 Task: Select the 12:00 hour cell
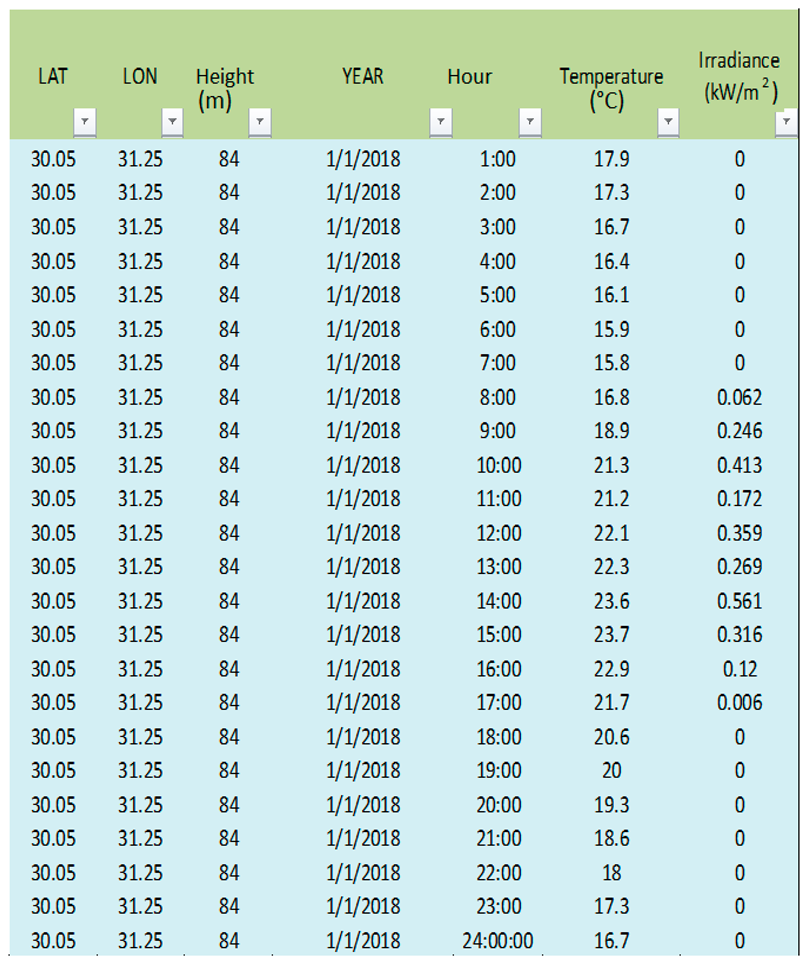497,533
